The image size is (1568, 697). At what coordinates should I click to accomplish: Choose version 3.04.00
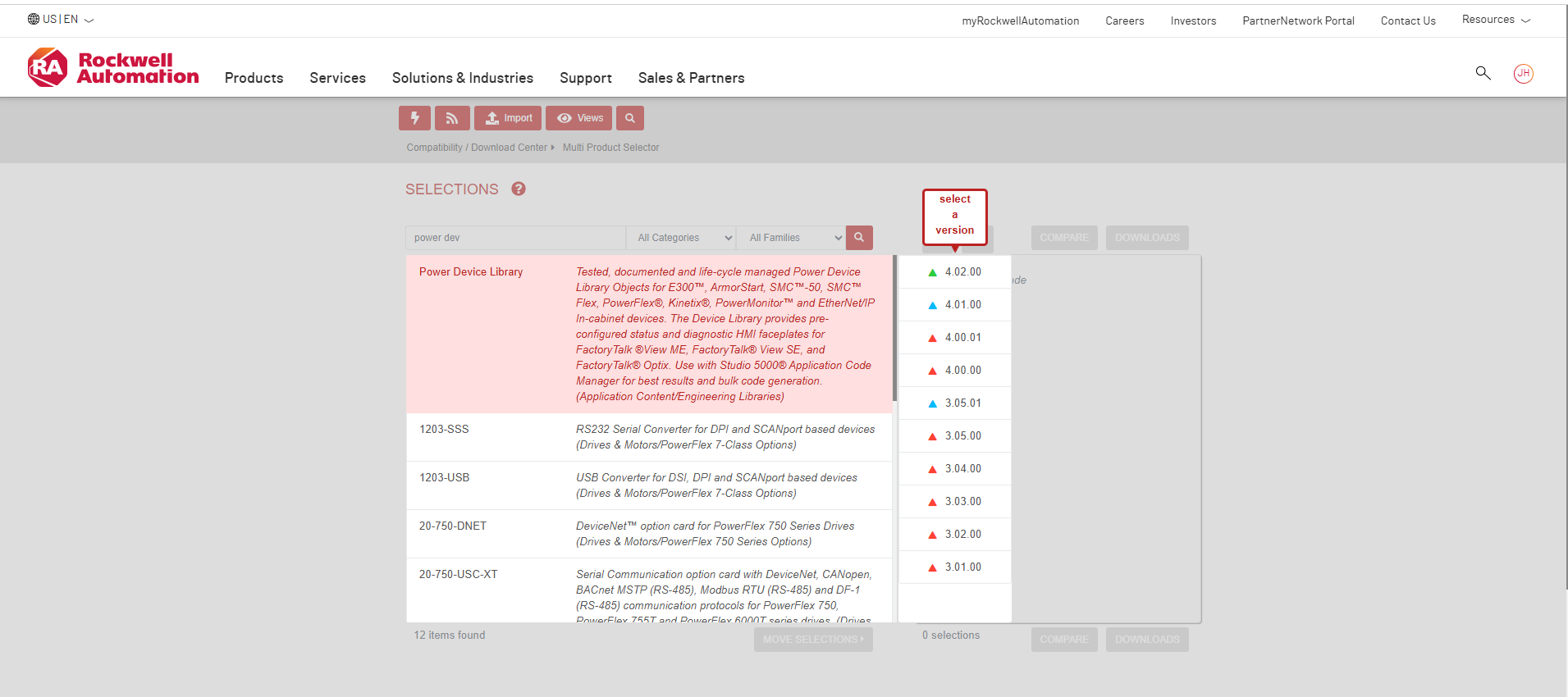(955, 469)
